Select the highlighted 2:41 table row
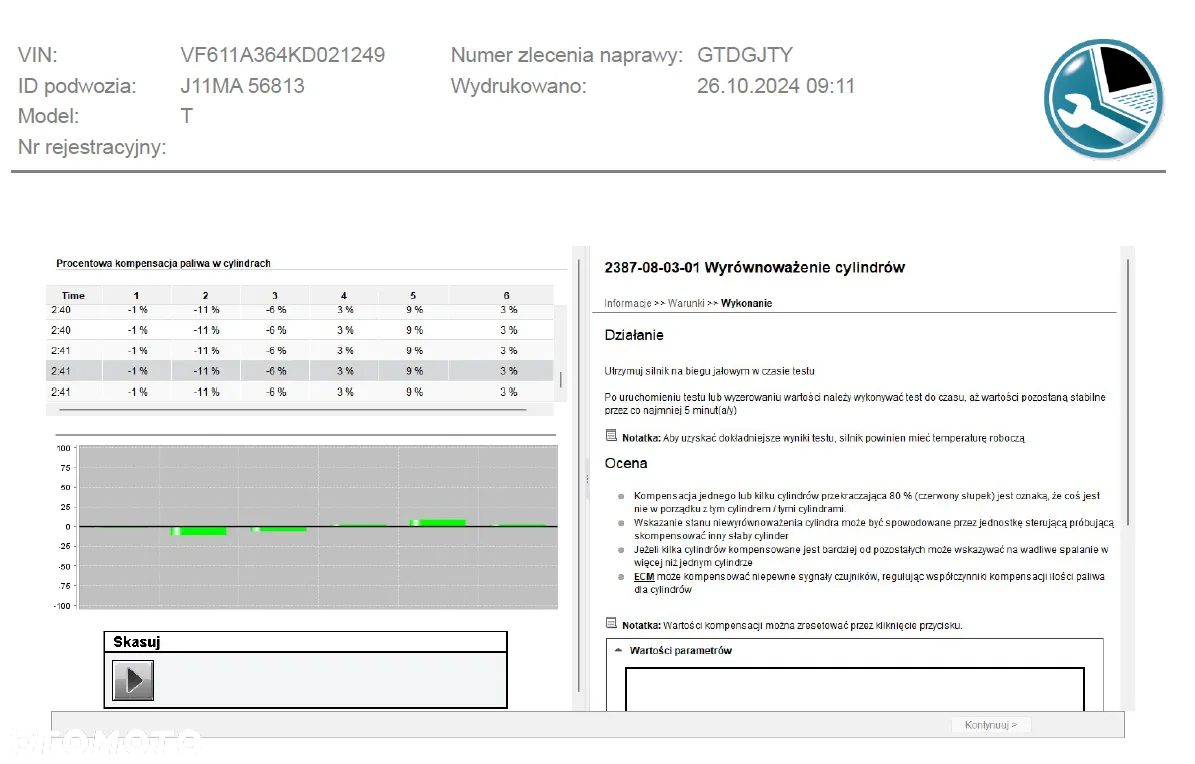Image resolution: width=1195 pixels, height=764 pixels. 300,371
